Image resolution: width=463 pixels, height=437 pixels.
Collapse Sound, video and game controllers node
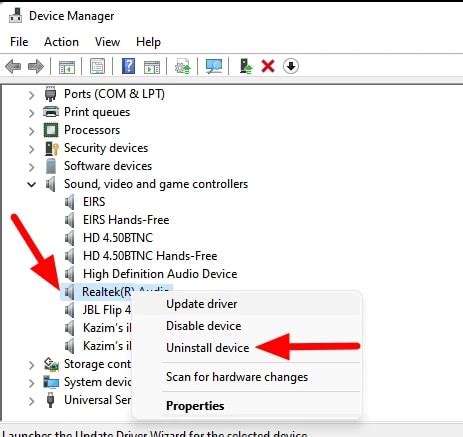point(31,184)
